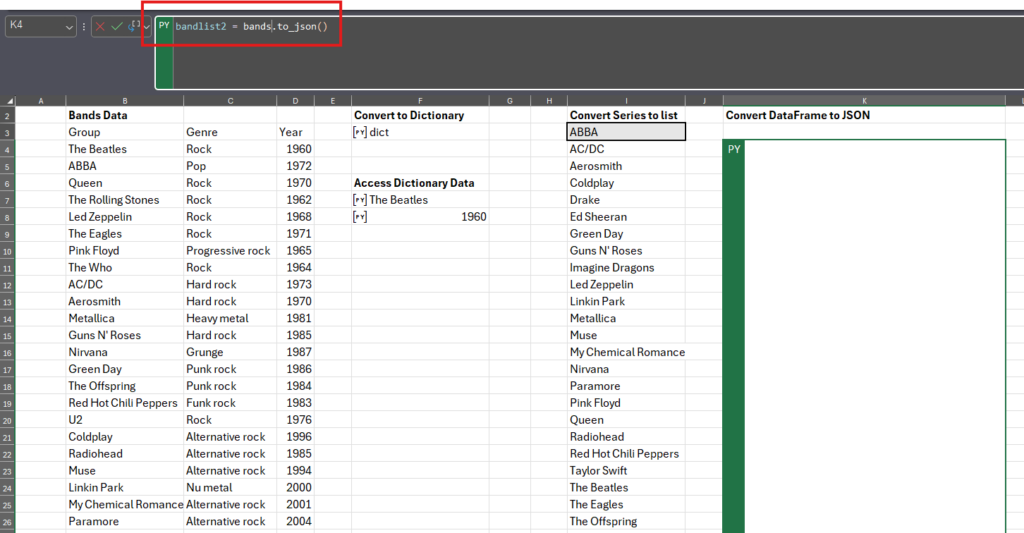Select the Ed Sheeran cell

[x=626, y=217]
